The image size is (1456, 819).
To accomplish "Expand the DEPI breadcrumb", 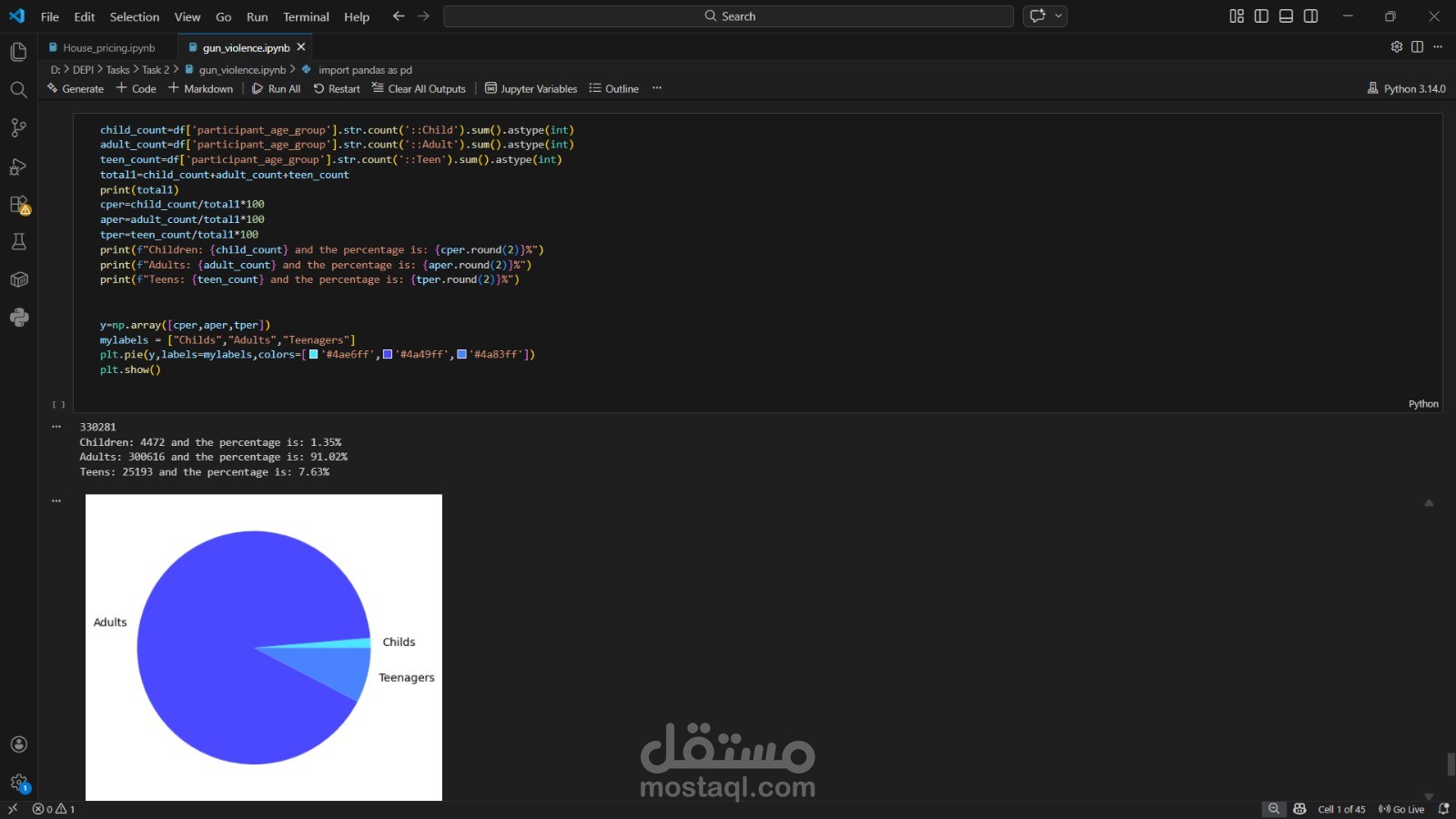I will [x=84, y=70].
